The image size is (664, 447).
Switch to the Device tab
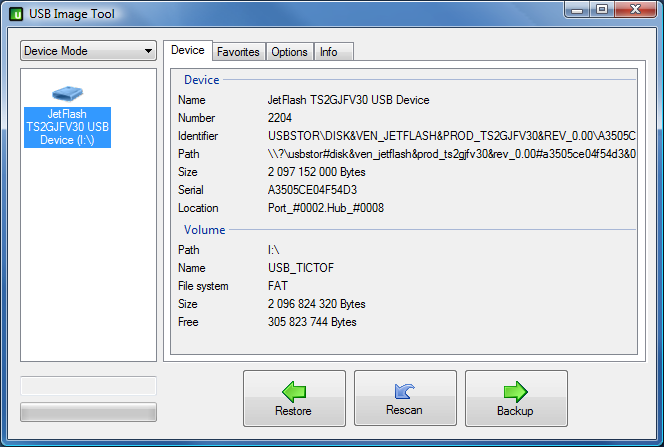point(188,50)
